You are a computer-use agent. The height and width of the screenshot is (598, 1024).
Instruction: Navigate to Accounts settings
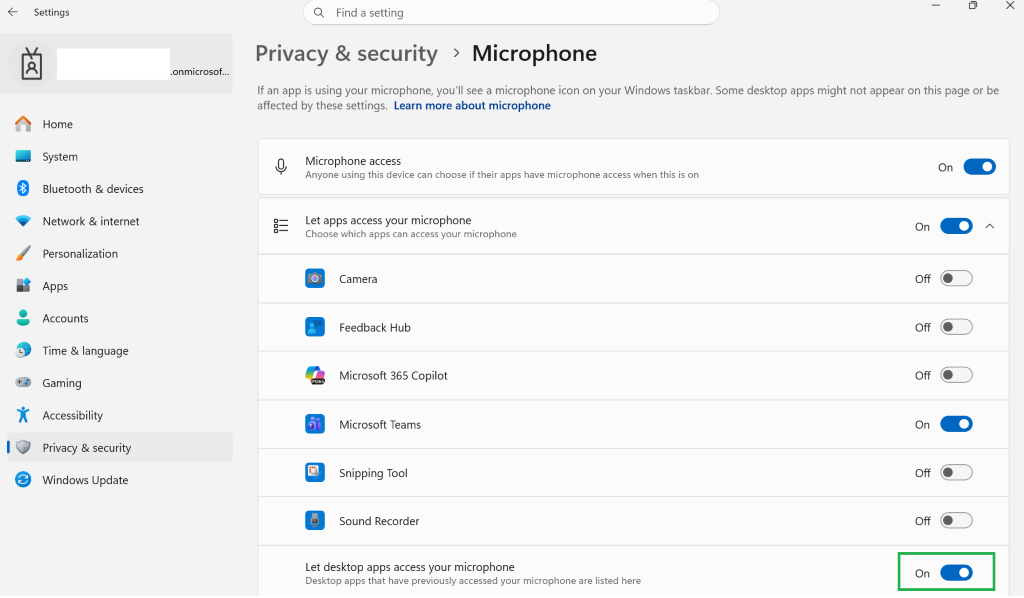click(65, 319)
